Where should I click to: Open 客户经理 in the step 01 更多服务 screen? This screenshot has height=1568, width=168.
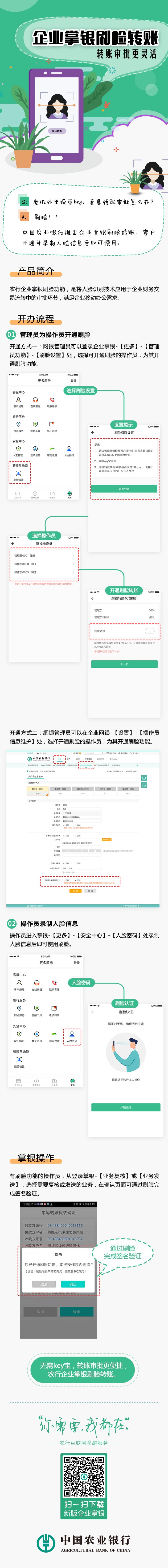click(x=18, y=402)
